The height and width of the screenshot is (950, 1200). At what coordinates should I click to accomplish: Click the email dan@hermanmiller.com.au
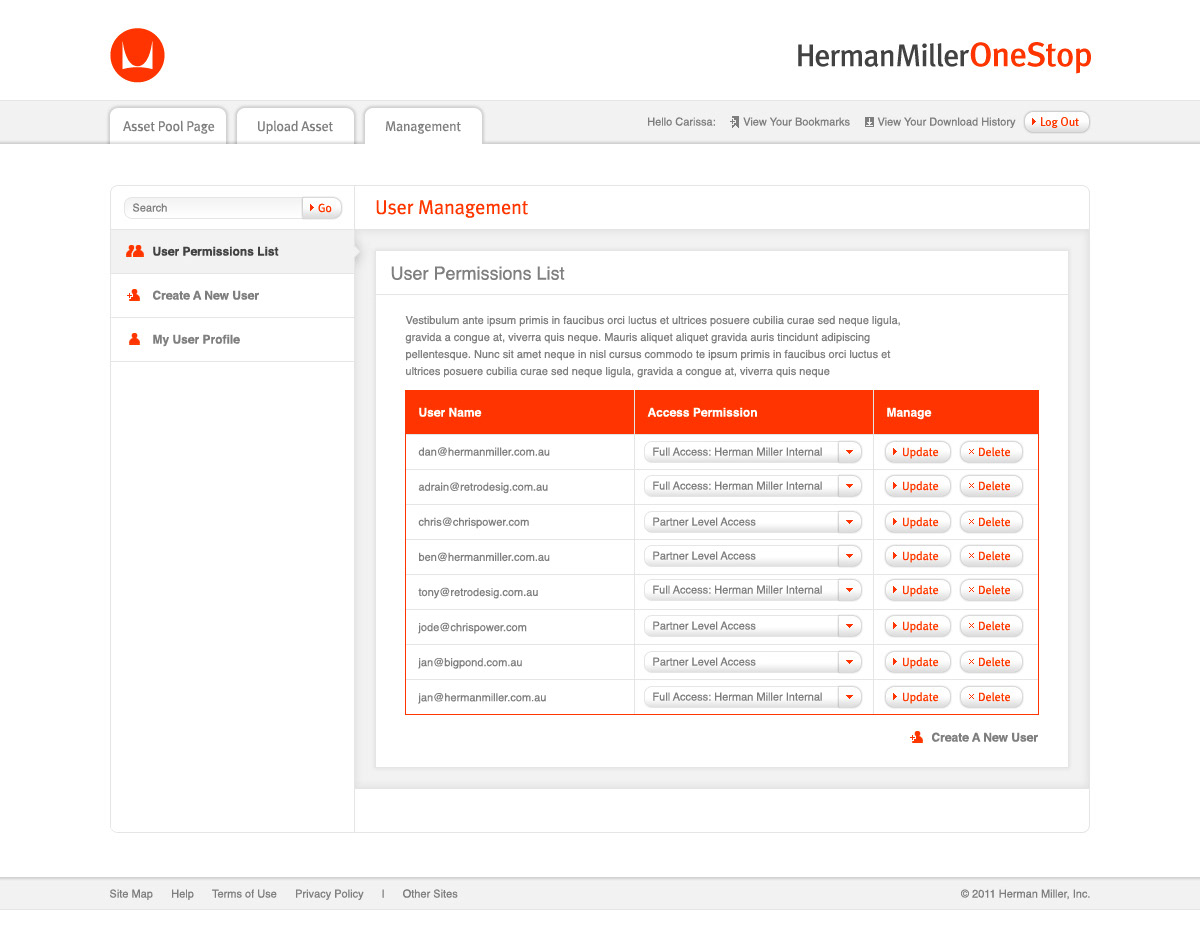tap(484, 452)
